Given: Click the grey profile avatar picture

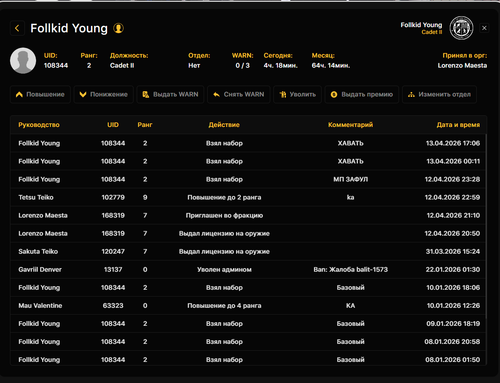Looking at the screenshot, I should pyautogui.click(x=23, y=60).
